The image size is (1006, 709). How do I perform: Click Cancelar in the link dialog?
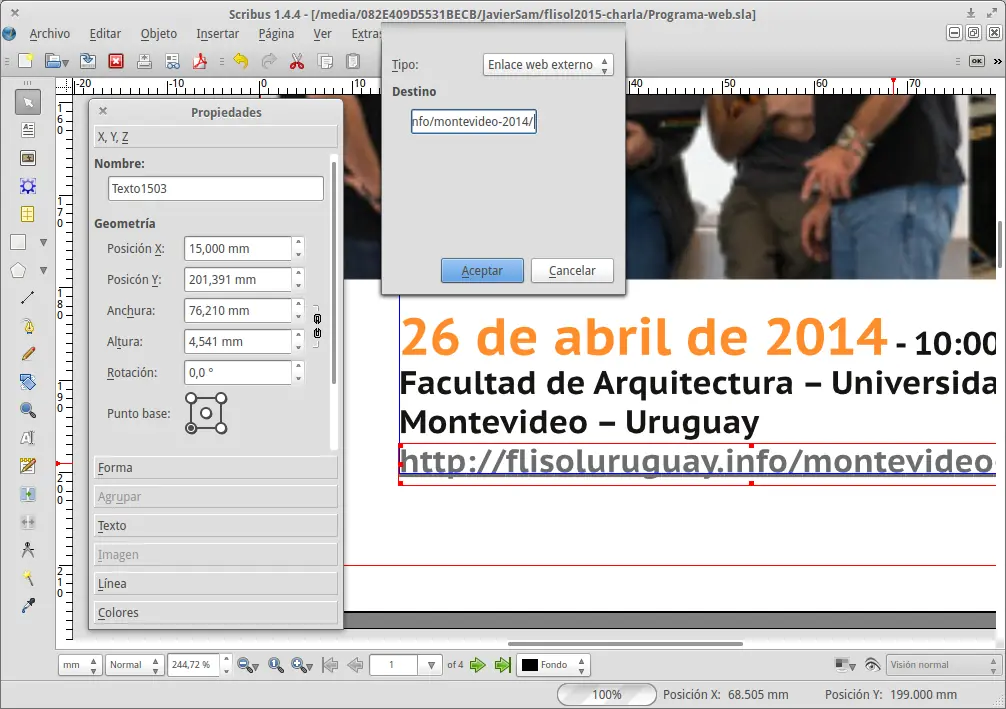[572, 270]
